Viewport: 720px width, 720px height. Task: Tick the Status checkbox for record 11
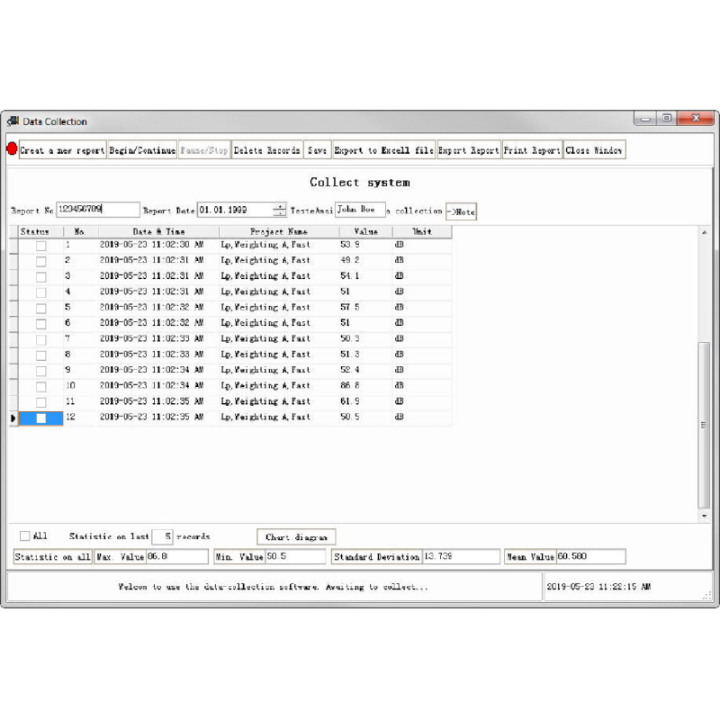pyautogui.click(x=41, y=402)
